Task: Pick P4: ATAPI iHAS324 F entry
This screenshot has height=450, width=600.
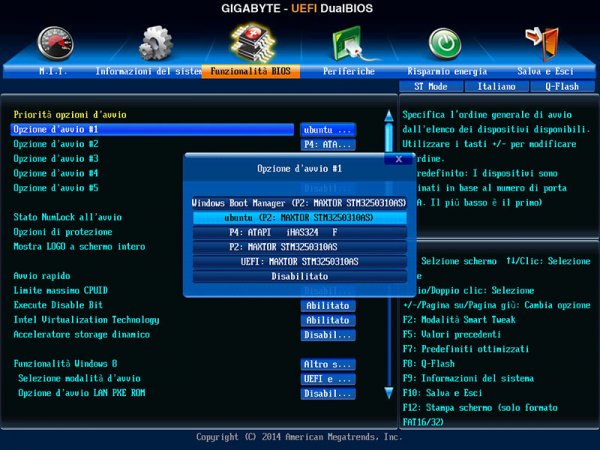Action: [x=299, y=232]
